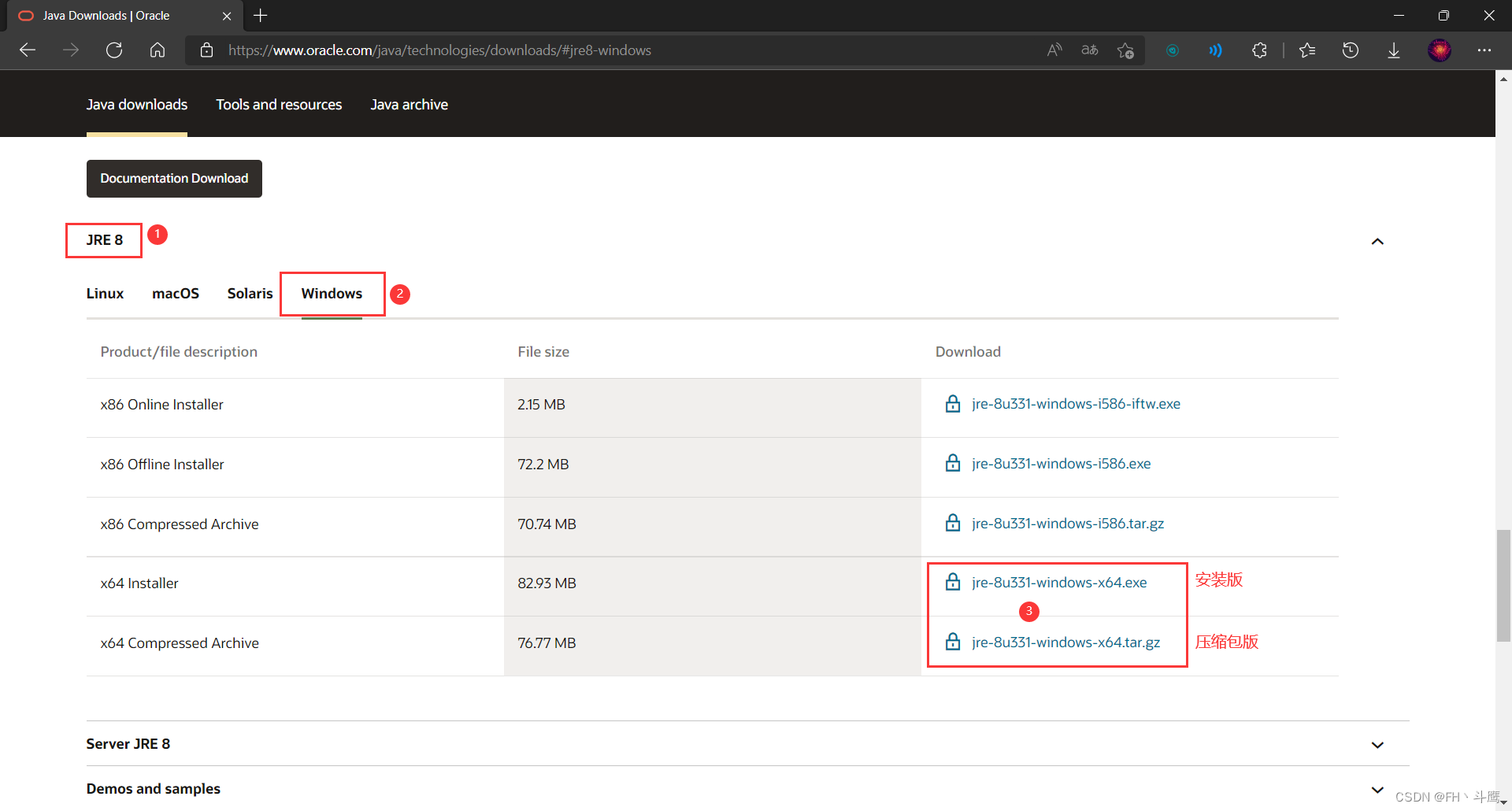
Task: Click the '76.77 MB' file size cell
Action: point(713,646)
